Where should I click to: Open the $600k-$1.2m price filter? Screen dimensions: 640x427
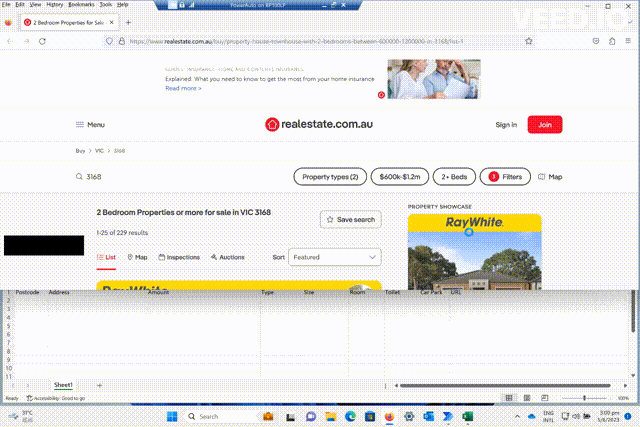point(400,177)
